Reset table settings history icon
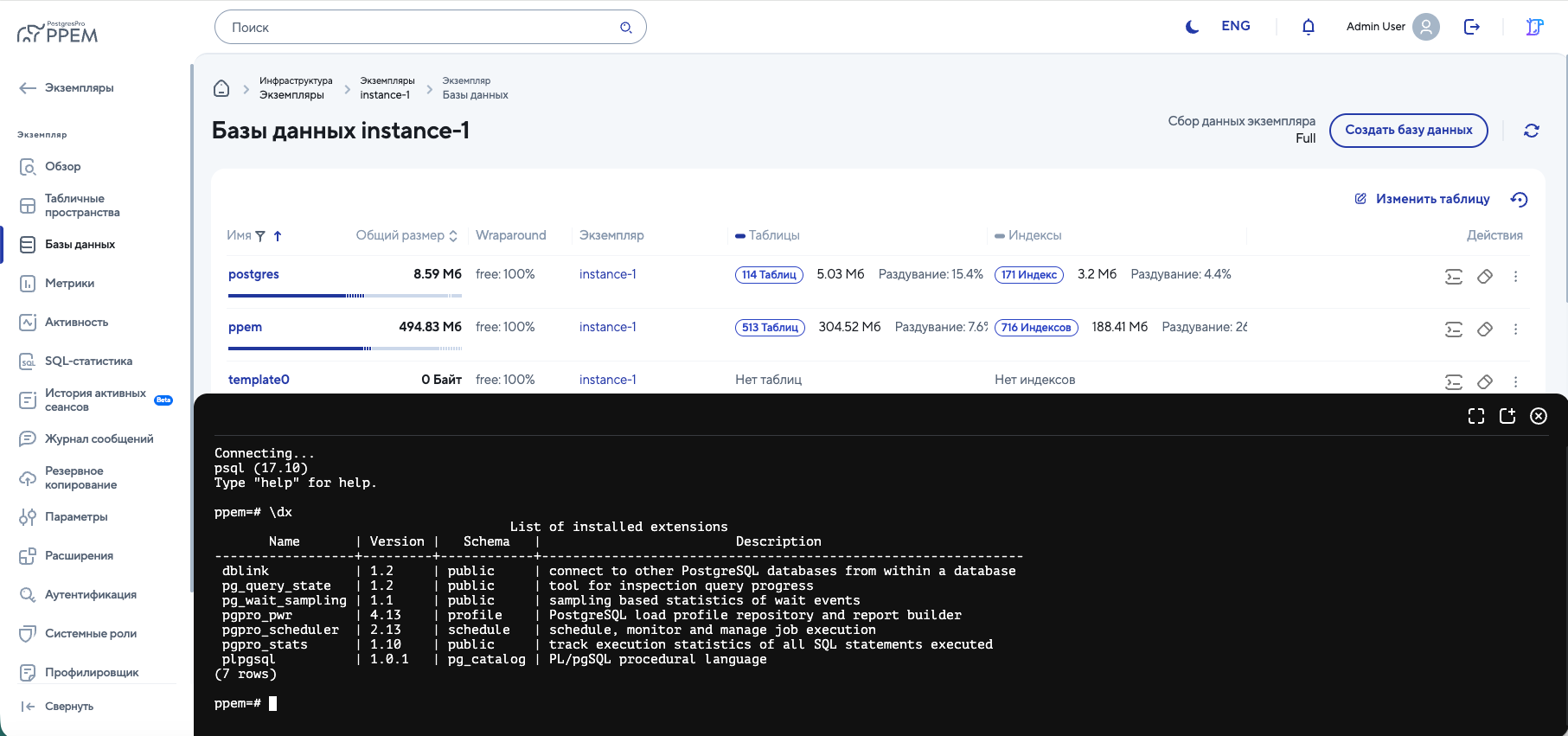 point(1520,200)
